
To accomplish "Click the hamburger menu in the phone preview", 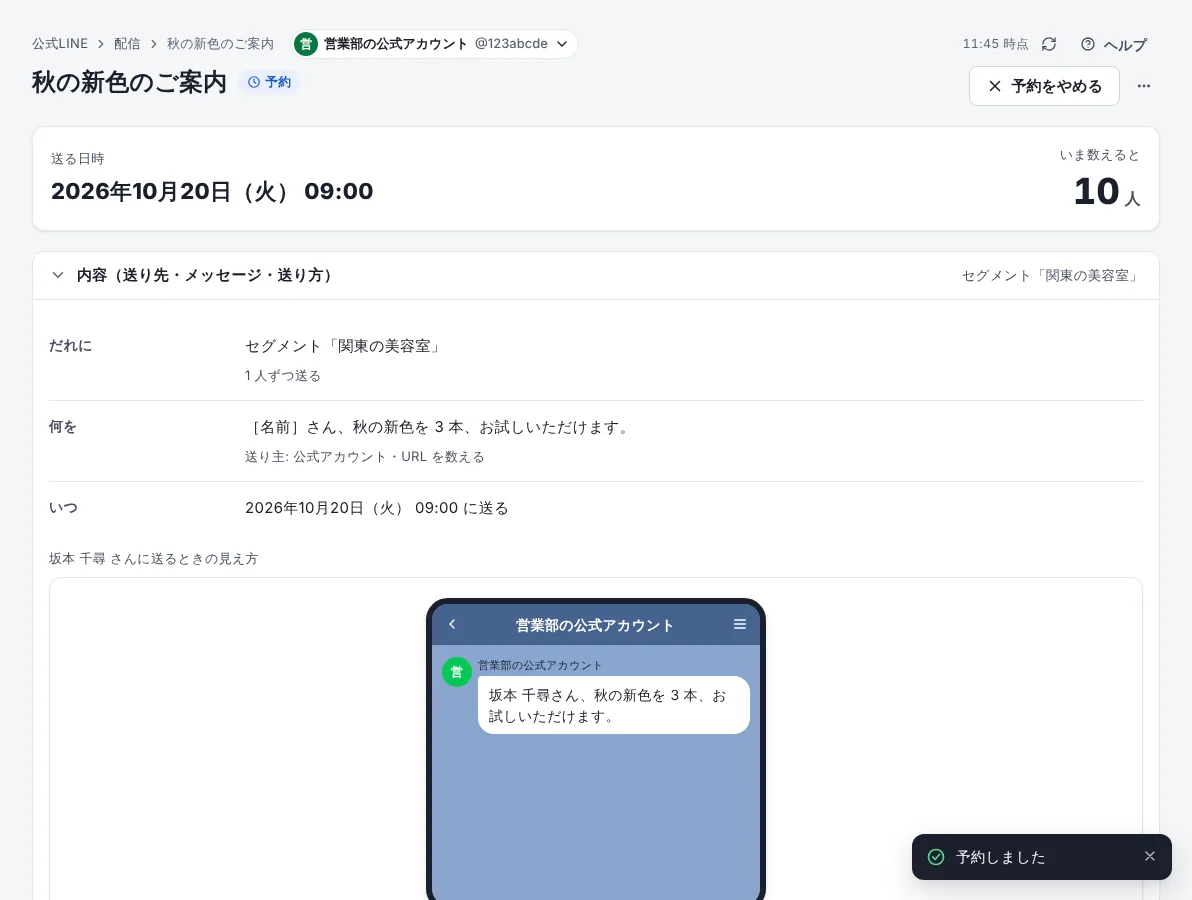I will coord(740,624).
